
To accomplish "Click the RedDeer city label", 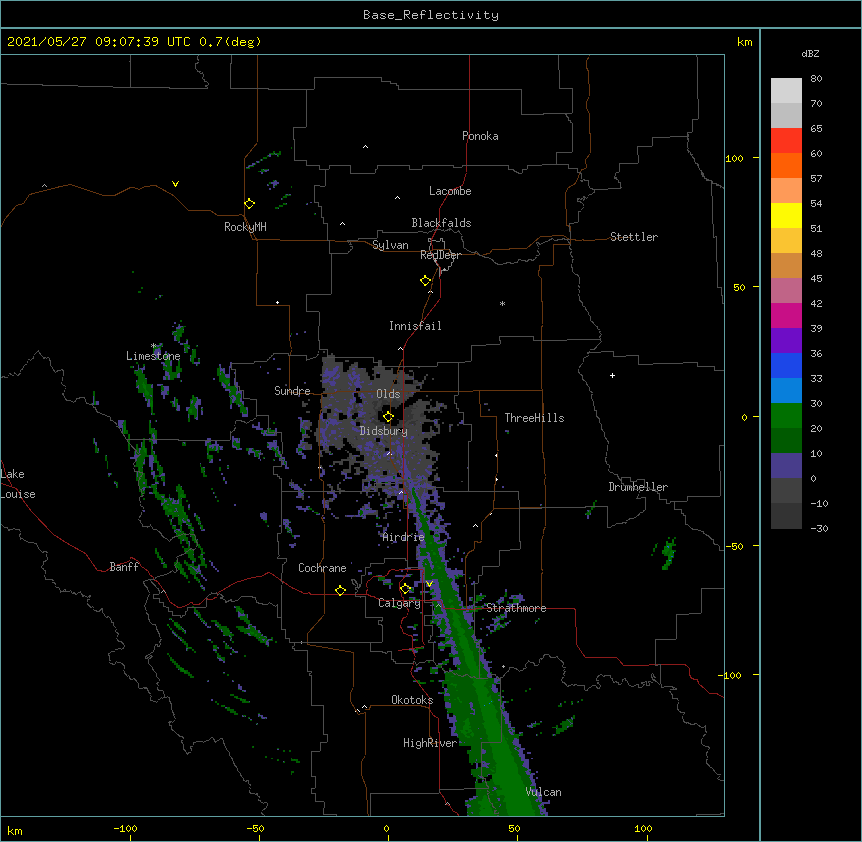I will point(440,255).
